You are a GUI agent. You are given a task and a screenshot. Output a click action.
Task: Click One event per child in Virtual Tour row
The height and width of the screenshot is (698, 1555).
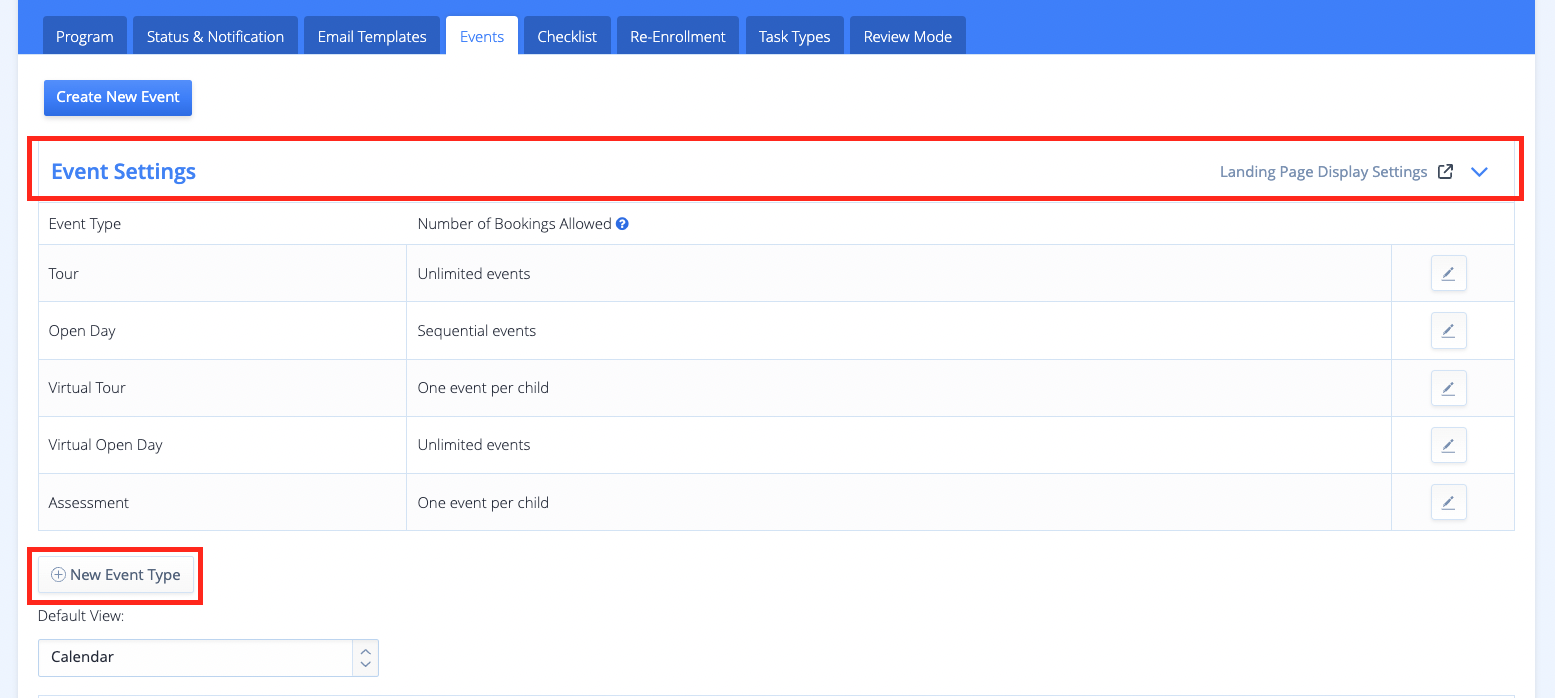tap(483, 388)
